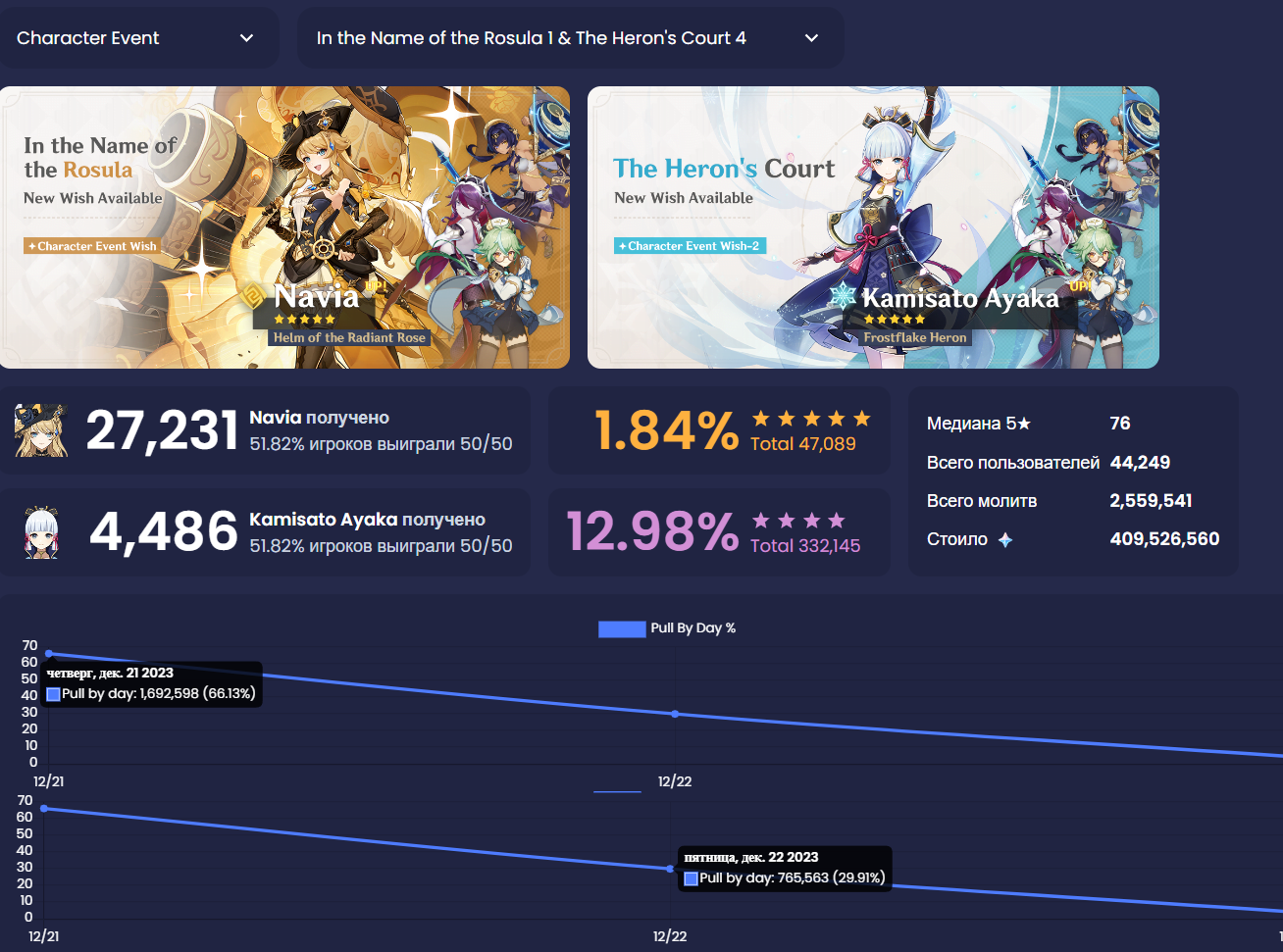The width and height of the screenshot is (1283, 952).
Task: Open the Navia banner image
Action: pos(284,227)
